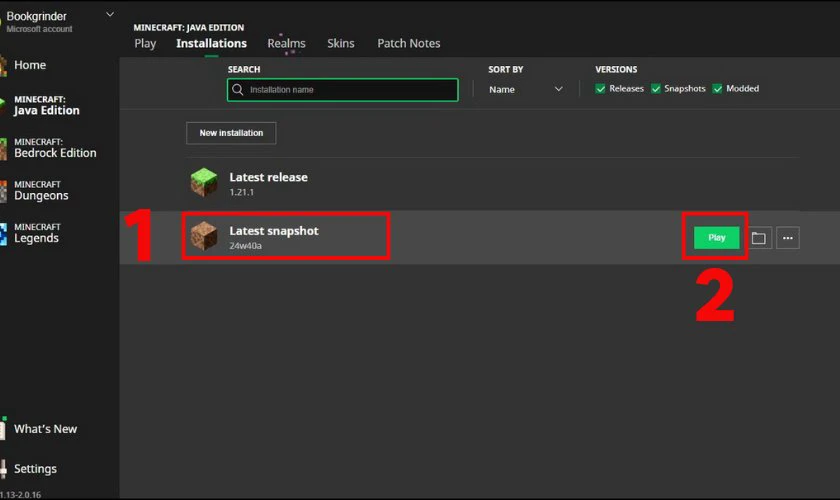Click the Latest snapshot dirt block icon
The image size is (840, 500).
[204, 236]
